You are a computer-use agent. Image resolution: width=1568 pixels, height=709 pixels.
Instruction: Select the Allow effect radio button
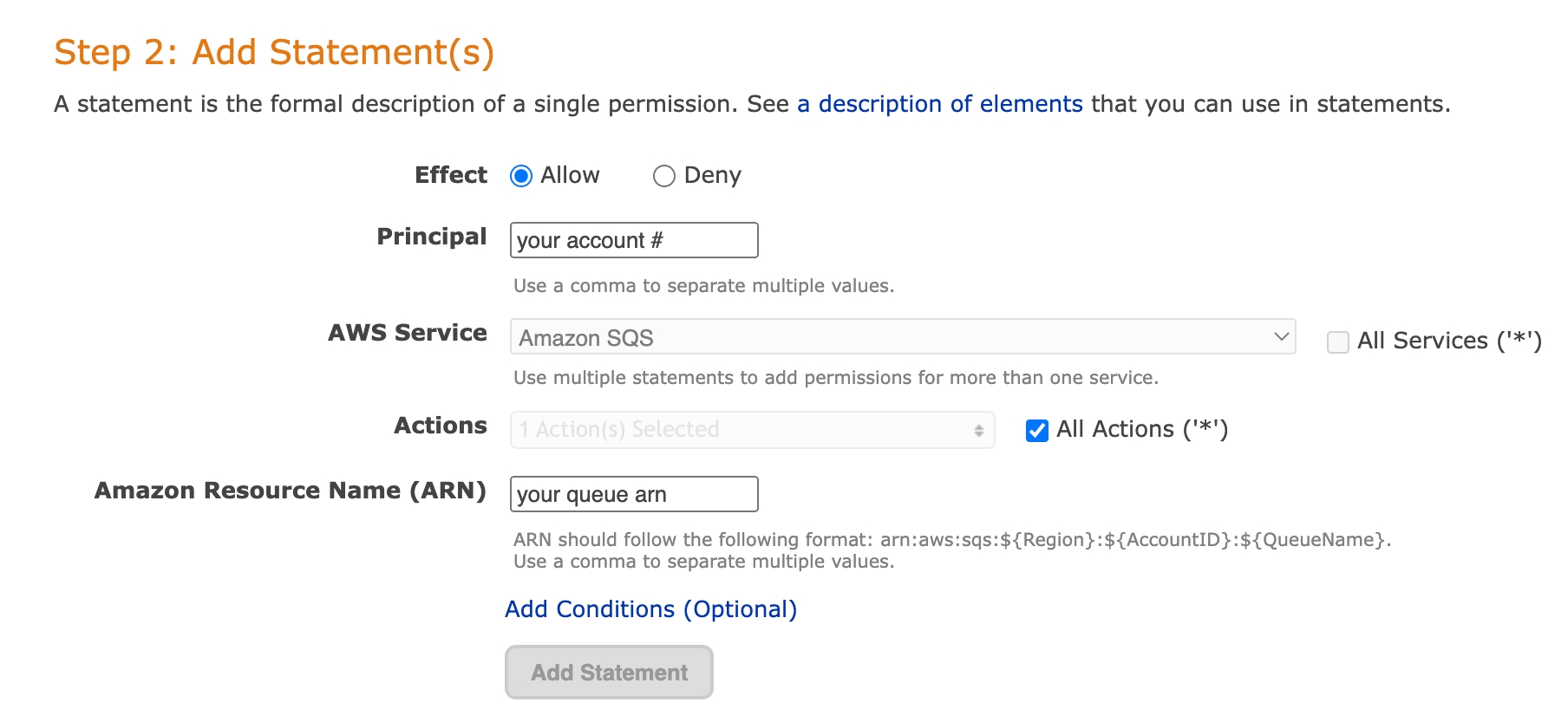click(x=521, y=176)
